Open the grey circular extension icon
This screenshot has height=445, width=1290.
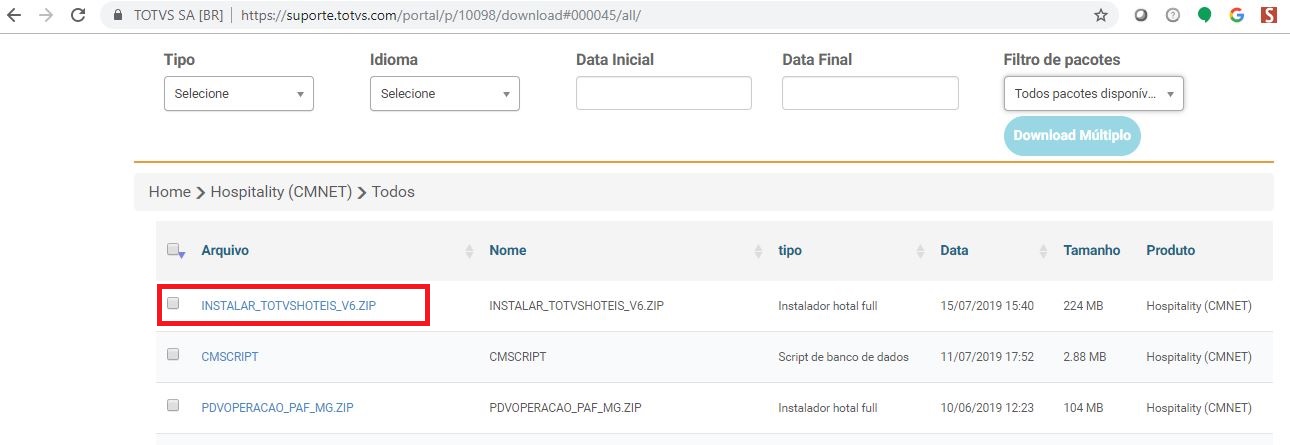(x=1140, y=16)
